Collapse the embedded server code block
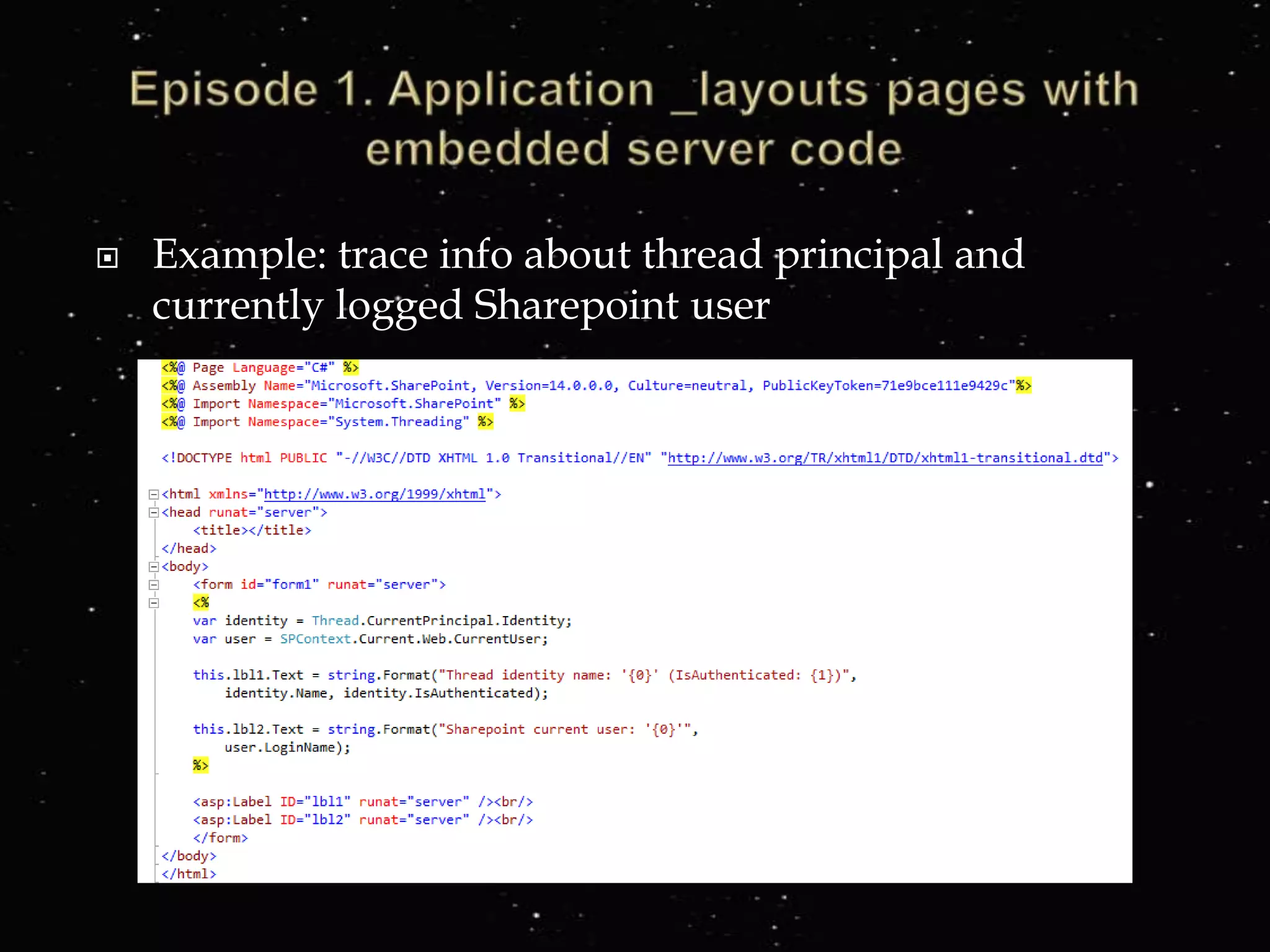 pos(153,602)
